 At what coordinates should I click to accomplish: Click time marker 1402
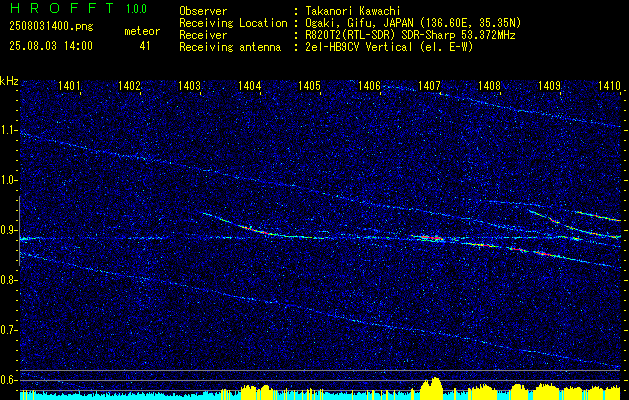130,85
